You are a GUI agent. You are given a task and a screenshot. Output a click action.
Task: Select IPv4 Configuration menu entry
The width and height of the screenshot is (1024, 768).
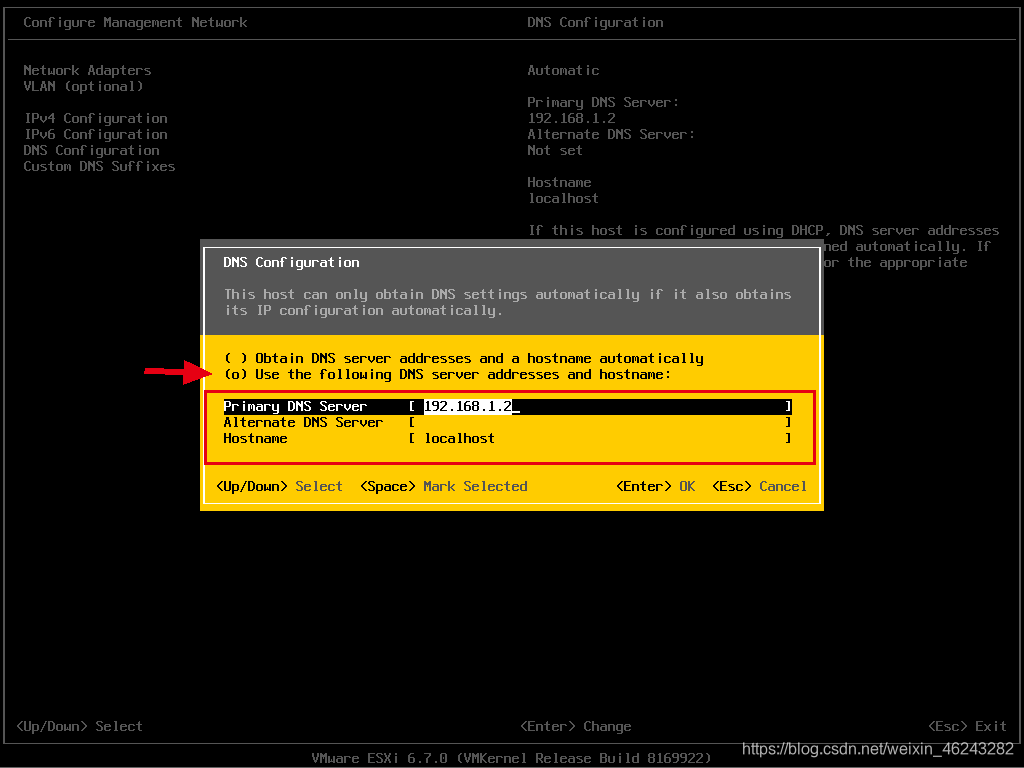(95, 118)
